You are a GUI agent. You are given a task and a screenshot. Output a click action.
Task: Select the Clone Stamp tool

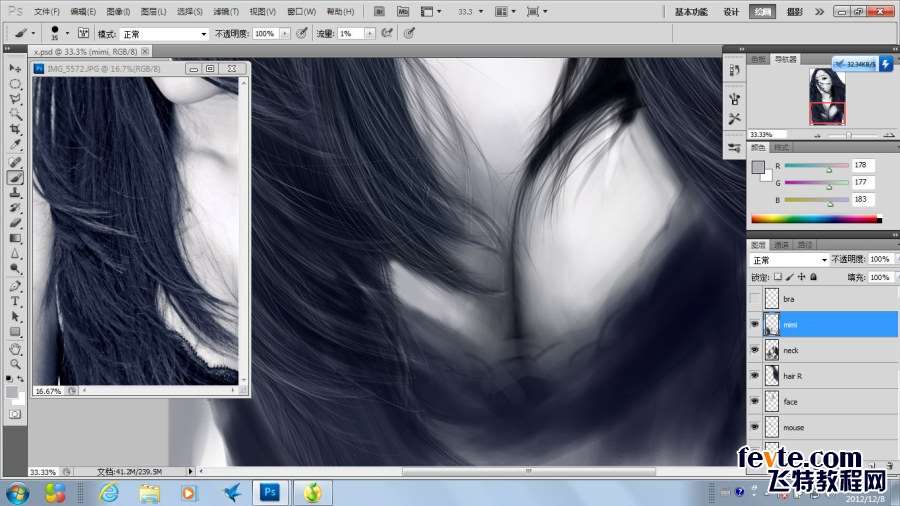click(15, 193)
